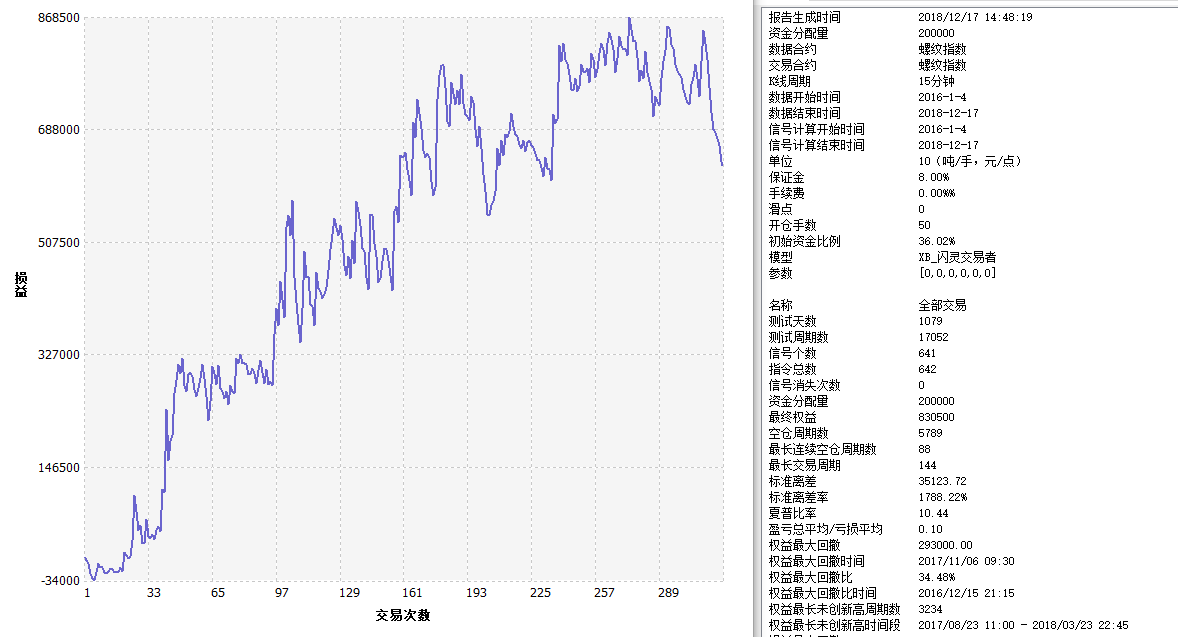Select the 全部交易 name value
The width and height of the screenshot is (1178, 637).
click(x=942, y=305)
